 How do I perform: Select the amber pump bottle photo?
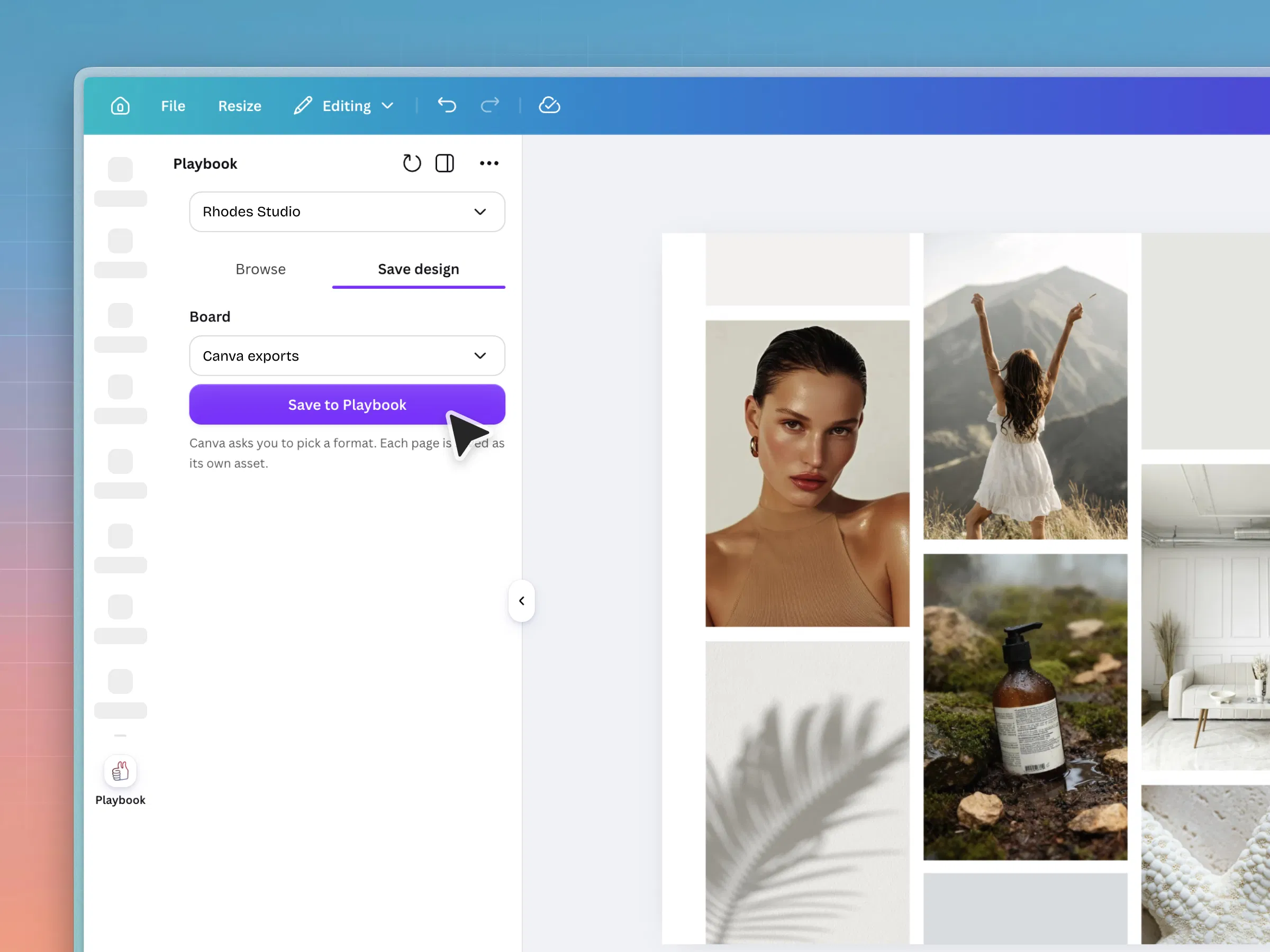(1025, 707)
